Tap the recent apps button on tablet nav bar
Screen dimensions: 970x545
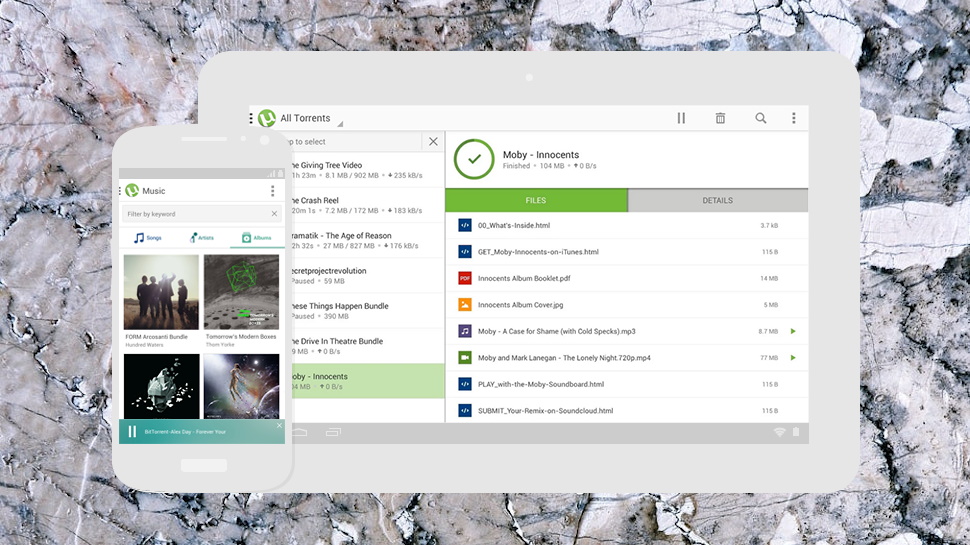[333, 432]
